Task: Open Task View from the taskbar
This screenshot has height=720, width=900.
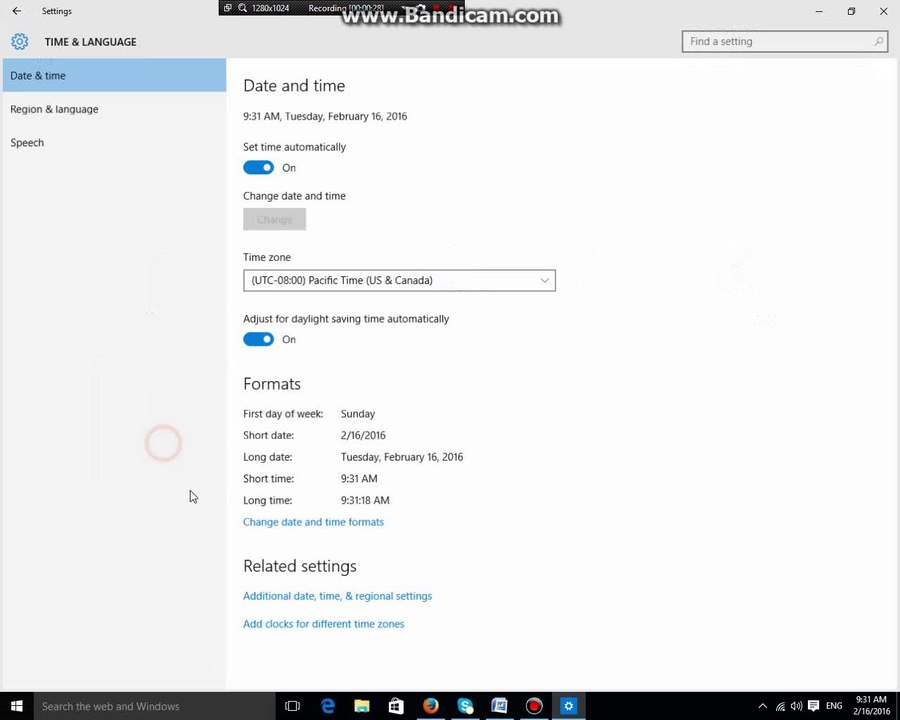Action: pyautogui.click(x=292, y=706)
